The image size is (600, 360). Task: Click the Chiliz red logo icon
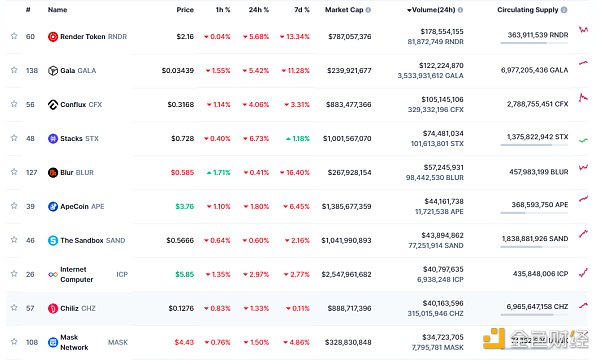pos(53,308)
